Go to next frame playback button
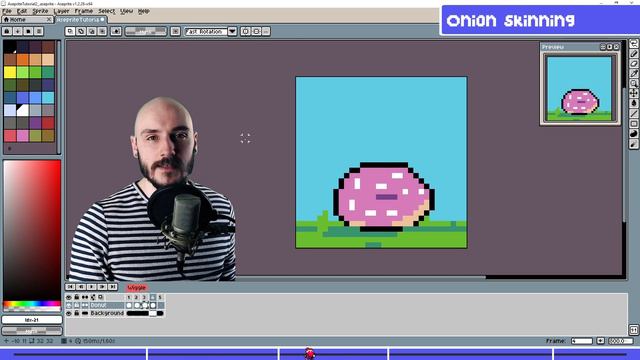The height and width of the screenshot is (360, 640). click(x=102, y=287)
